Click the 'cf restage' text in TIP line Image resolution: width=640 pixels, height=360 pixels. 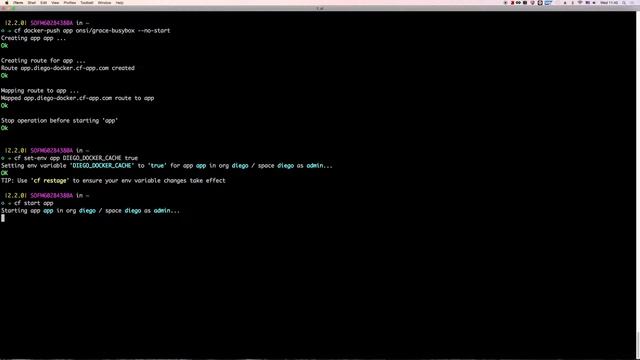point(50,180)
